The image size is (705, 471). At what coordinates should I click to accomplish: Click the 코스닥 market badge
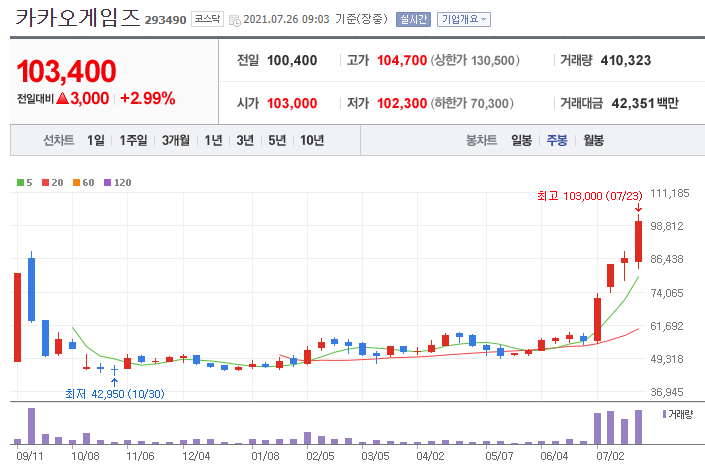tap(207, 19)
